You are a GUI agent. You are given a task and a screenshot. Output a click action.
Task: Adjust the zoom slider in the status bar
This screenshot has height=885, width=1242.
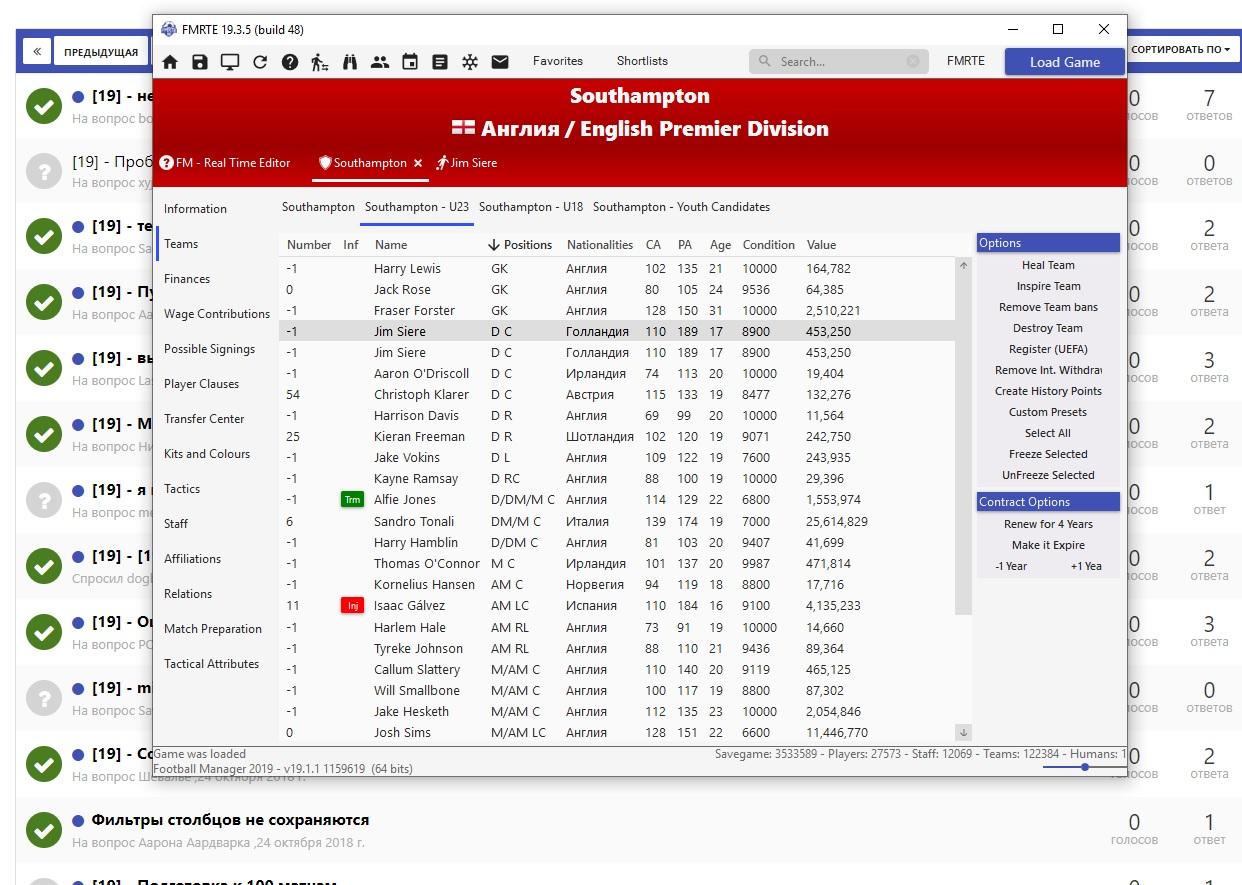1084,767
